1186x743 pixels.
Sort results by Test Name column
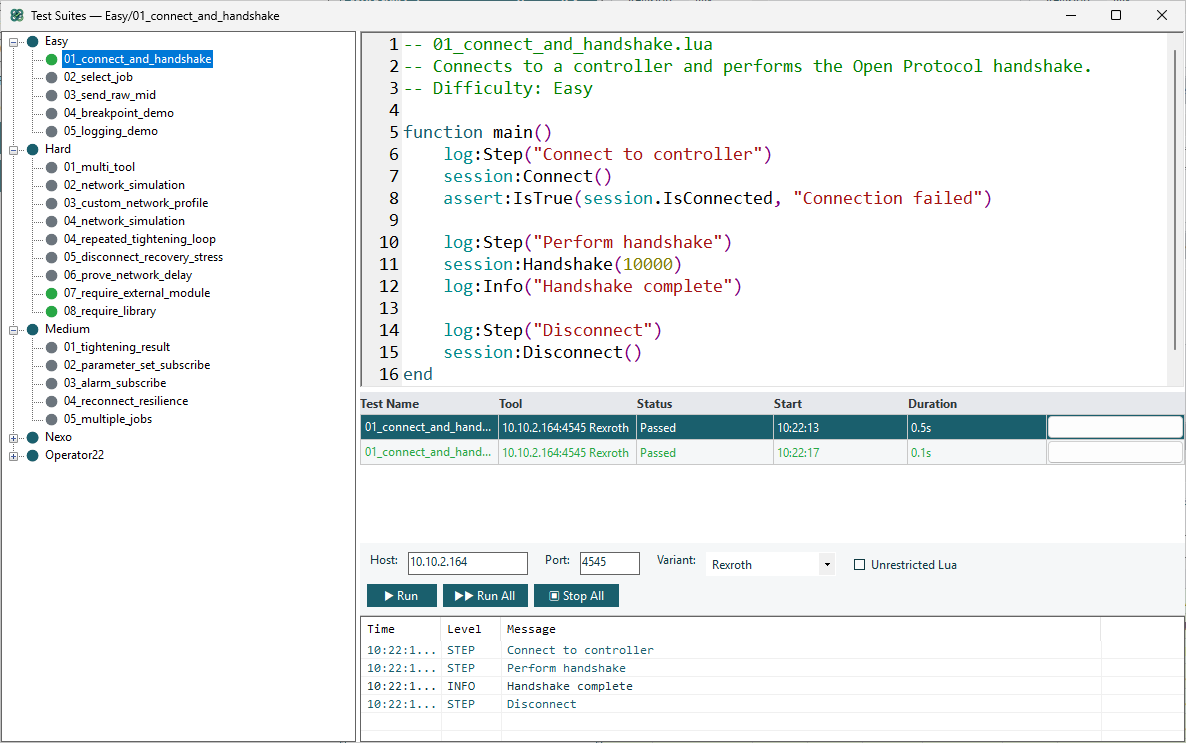pos(429,404)
